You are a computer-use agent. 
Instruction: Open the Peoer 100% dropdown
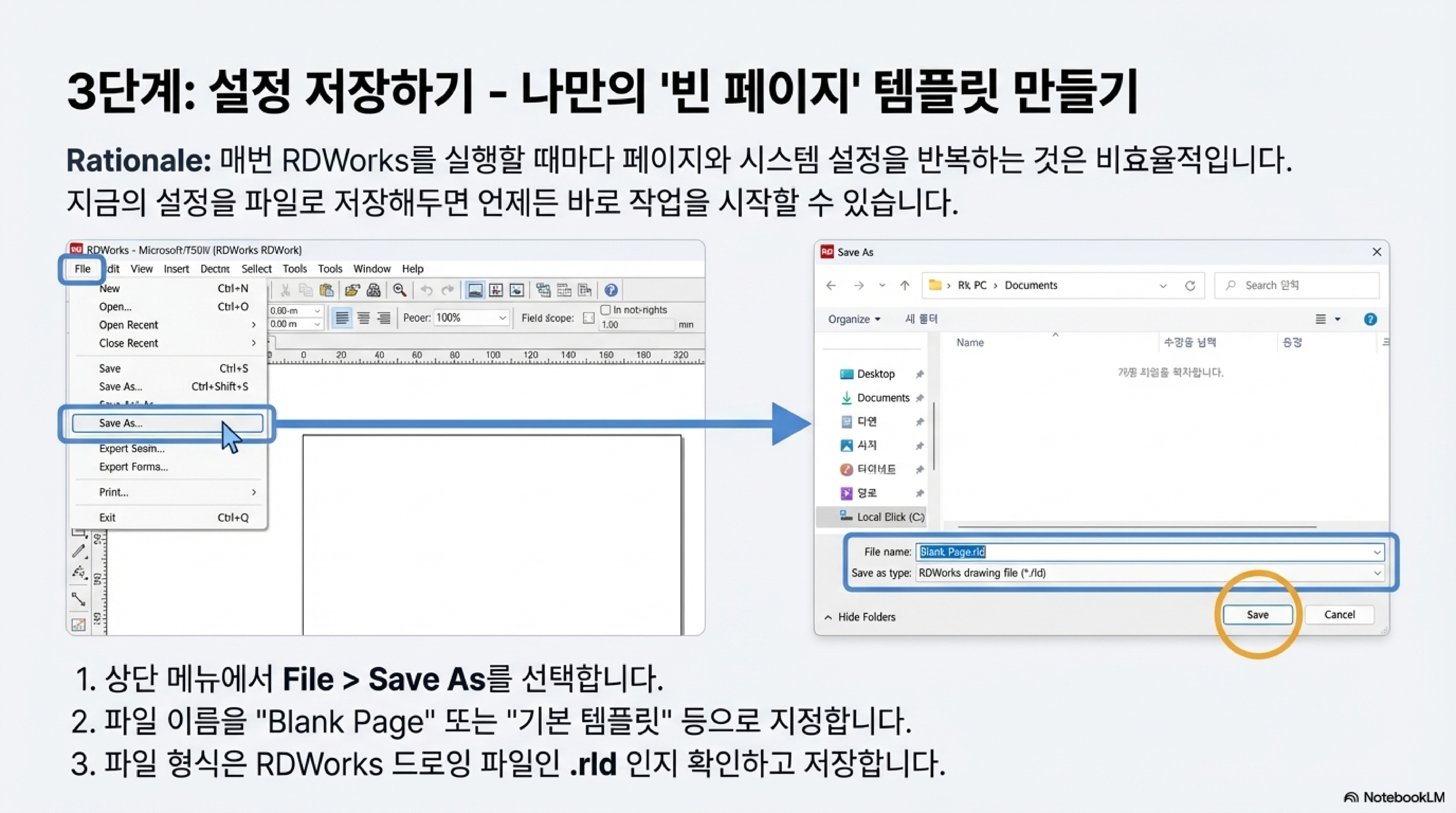502,318
